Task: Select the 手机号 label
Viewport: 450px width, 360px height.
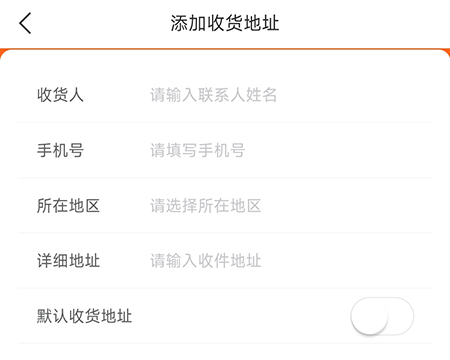Action: click(60, 150)
